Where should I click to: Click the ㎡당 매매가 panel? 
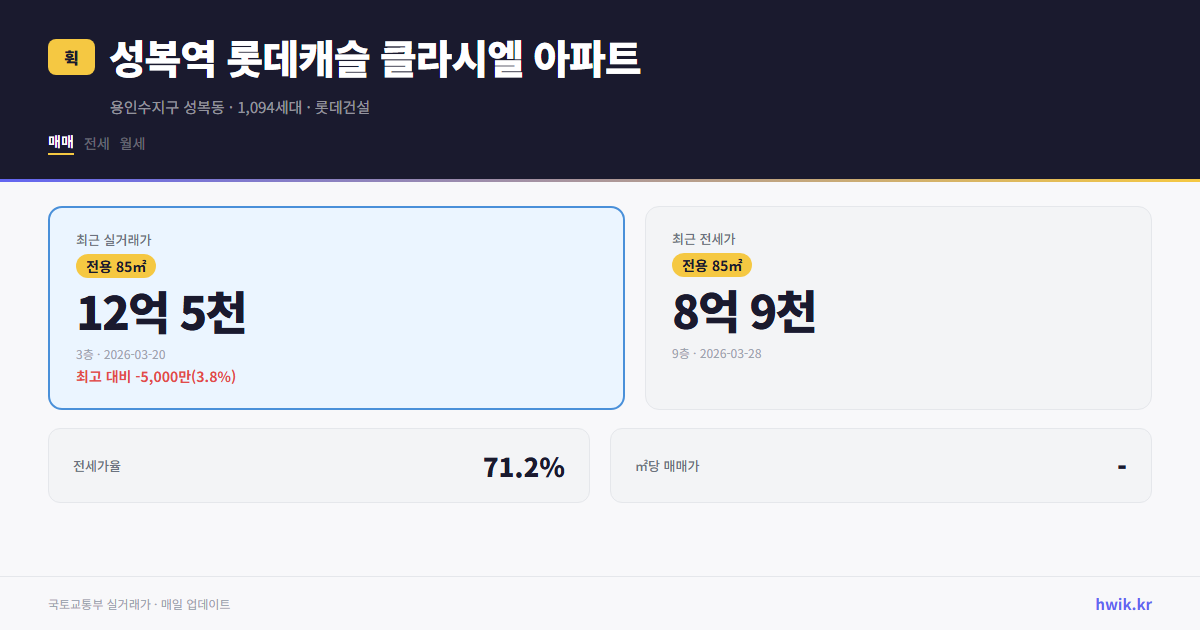coord(879,465)
